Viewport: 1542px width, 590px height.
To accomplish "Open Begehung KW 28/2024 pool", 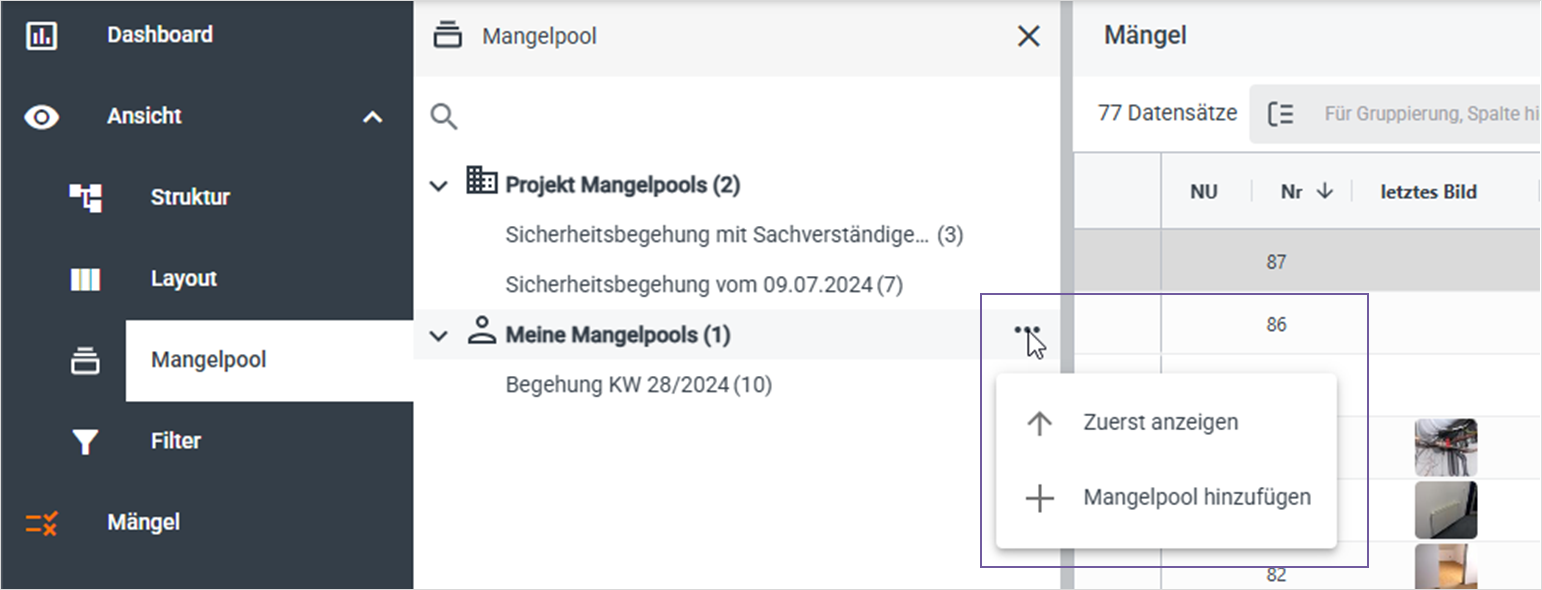I will coord(639,385).
